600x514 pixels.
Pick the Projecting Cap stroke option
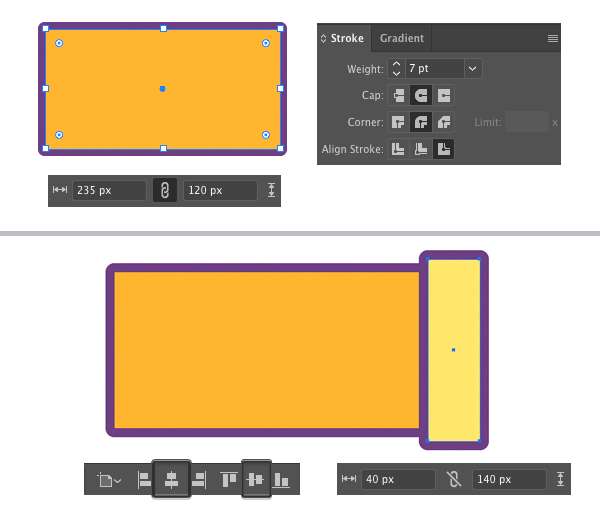[x=443, y=96]
